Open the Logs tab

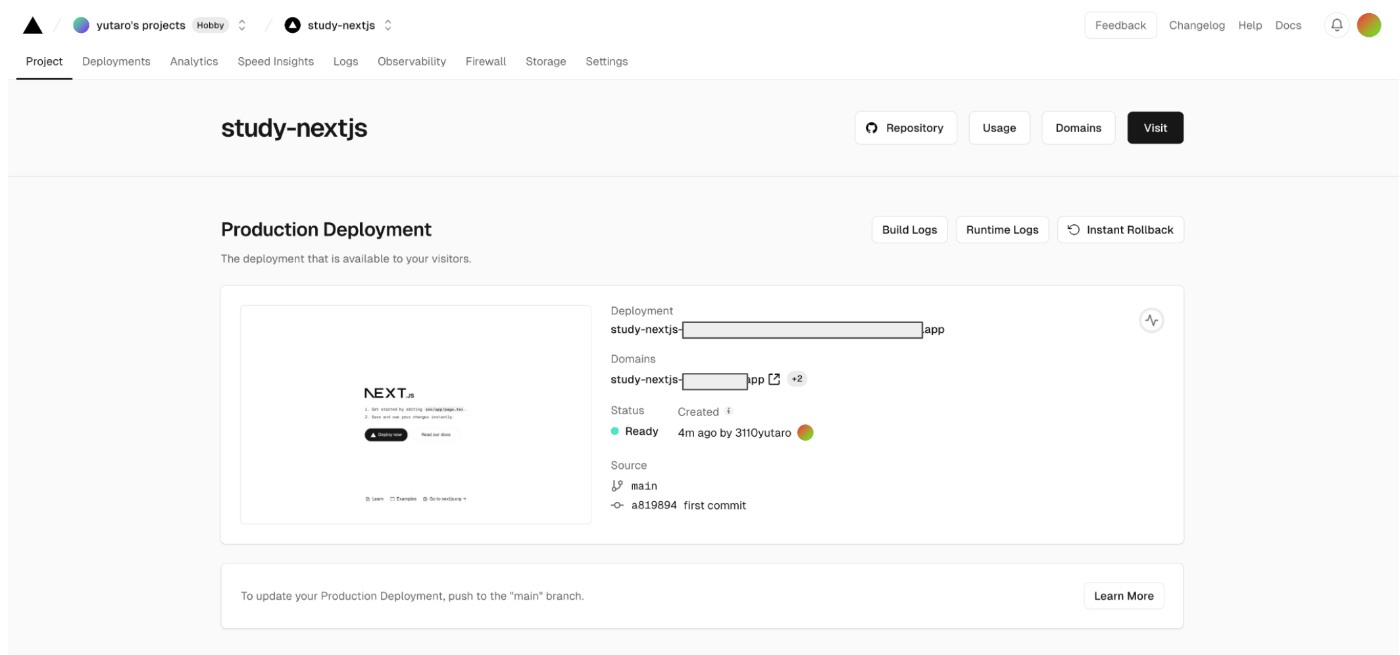[x=346, y=61]
